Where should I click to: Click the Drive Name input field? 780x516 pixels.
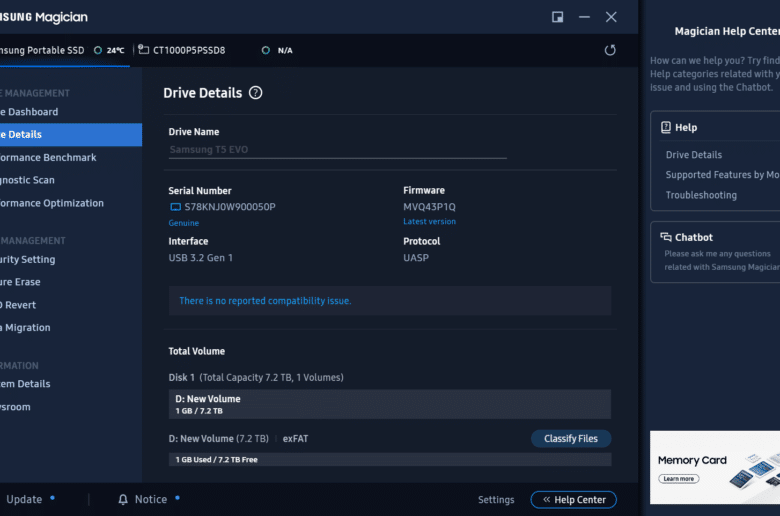pos(337,150)
